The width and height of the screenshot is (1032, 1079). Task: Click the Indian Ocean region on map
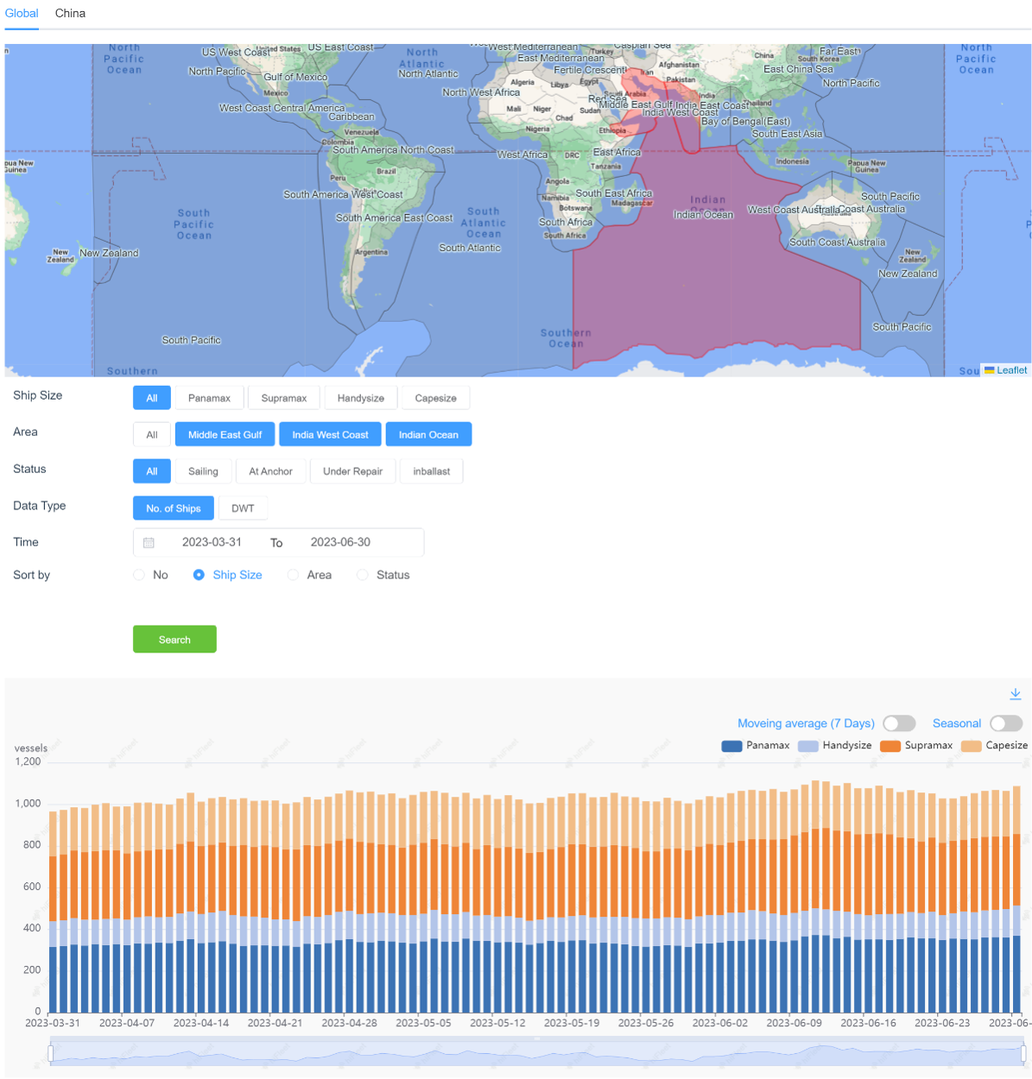click(703, 215)
